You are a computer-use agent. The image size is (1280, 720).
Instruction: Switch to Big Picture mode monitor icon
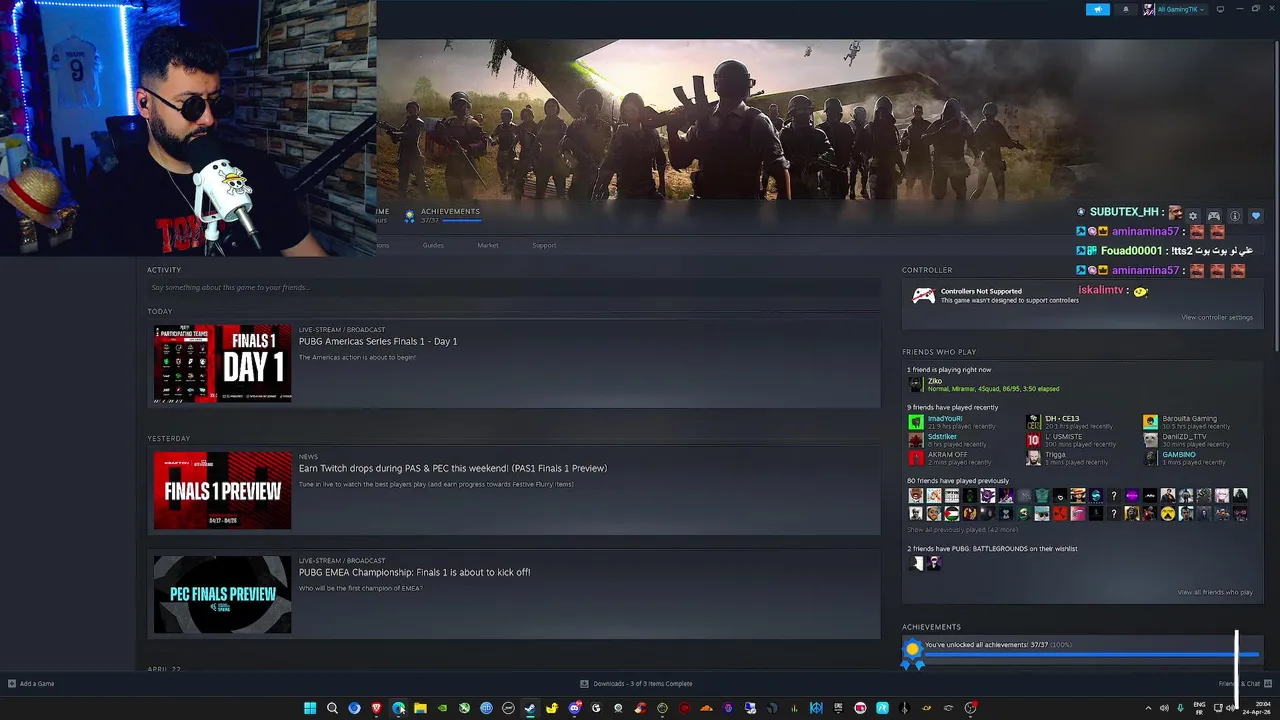point(1220,9)
